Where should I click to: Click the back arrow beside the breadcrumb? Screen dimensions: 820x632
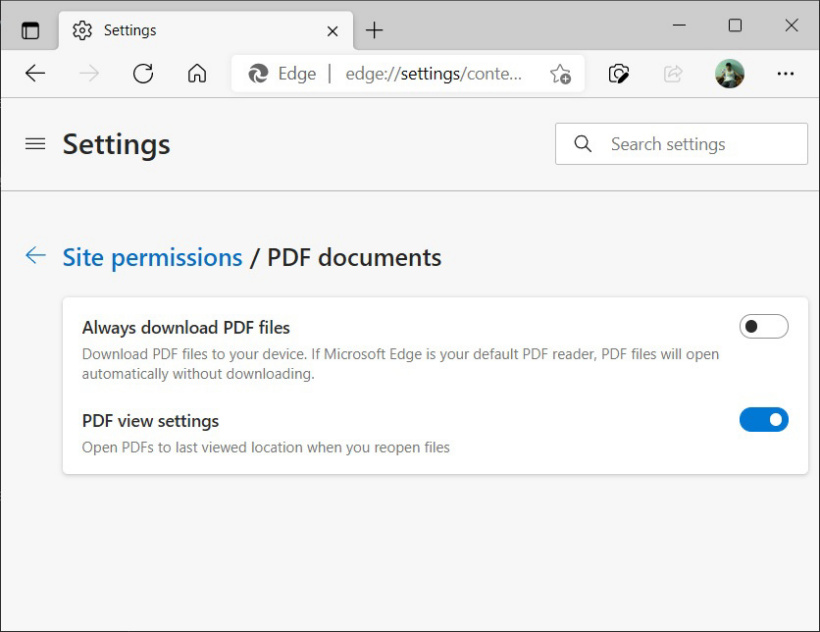tap(35, 257)
